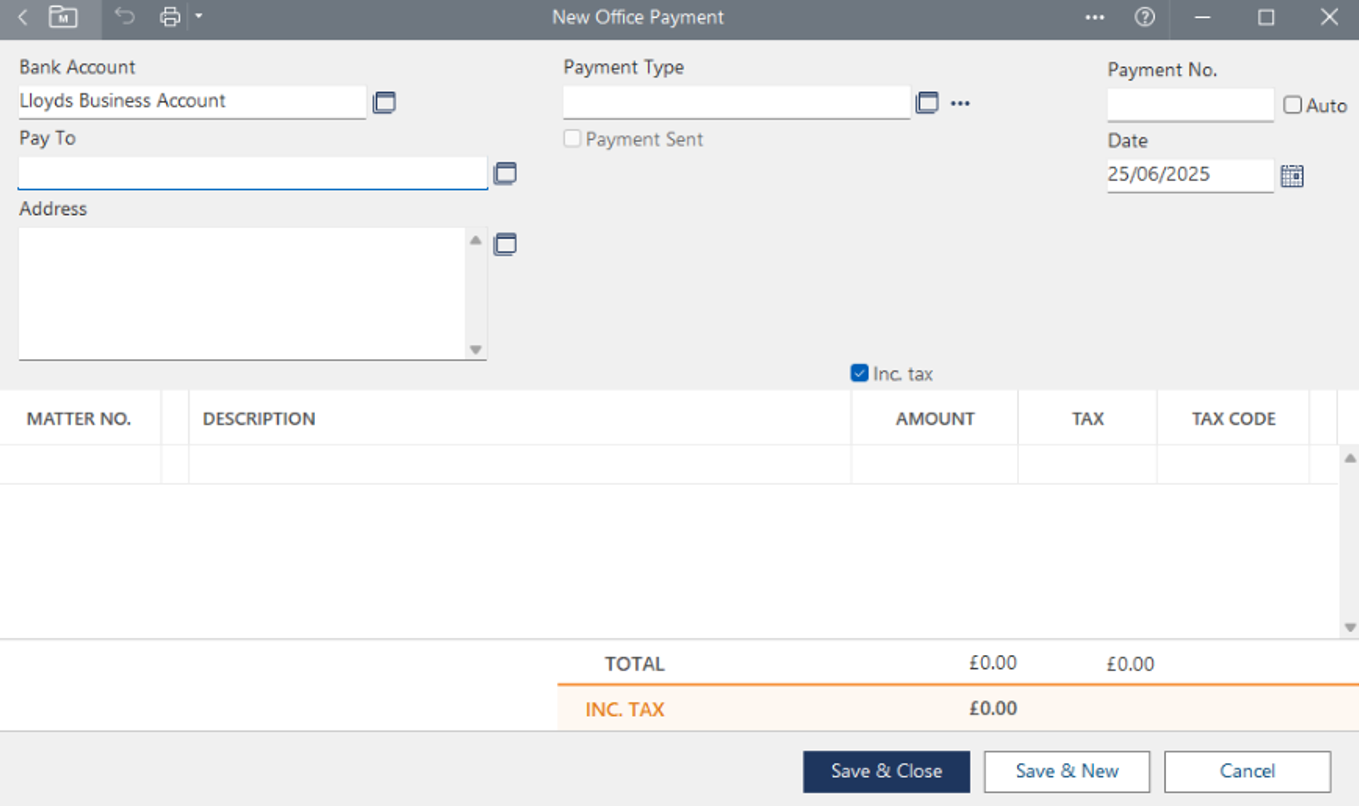Viewport: 1359px width, 806px height.
Task: Open Address lookup icon
Action: coord(505,244)
